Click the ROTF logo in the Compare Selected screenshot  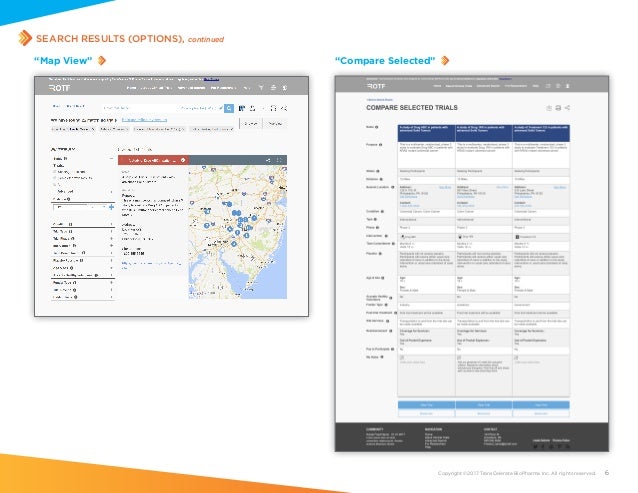click(376, 86)
